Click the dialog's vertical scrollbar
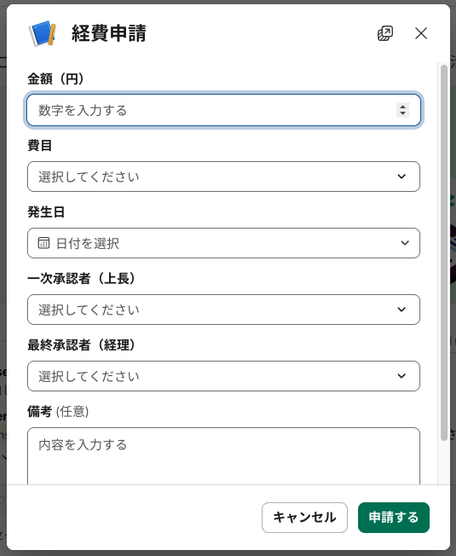 [x=444, y=252]
